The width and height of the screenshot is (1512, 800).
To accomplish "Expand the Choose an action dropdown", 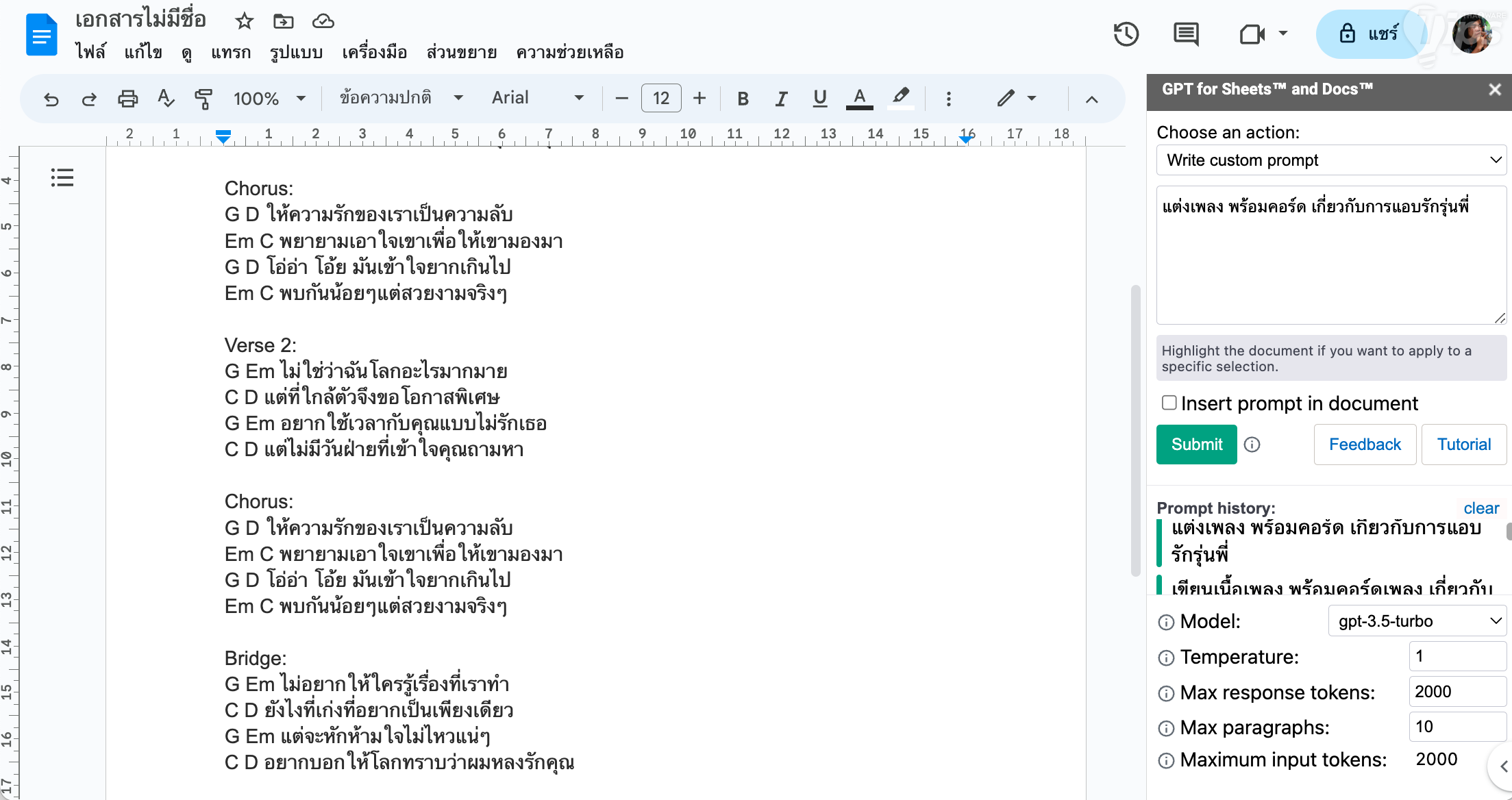I will pos(1330,160).
